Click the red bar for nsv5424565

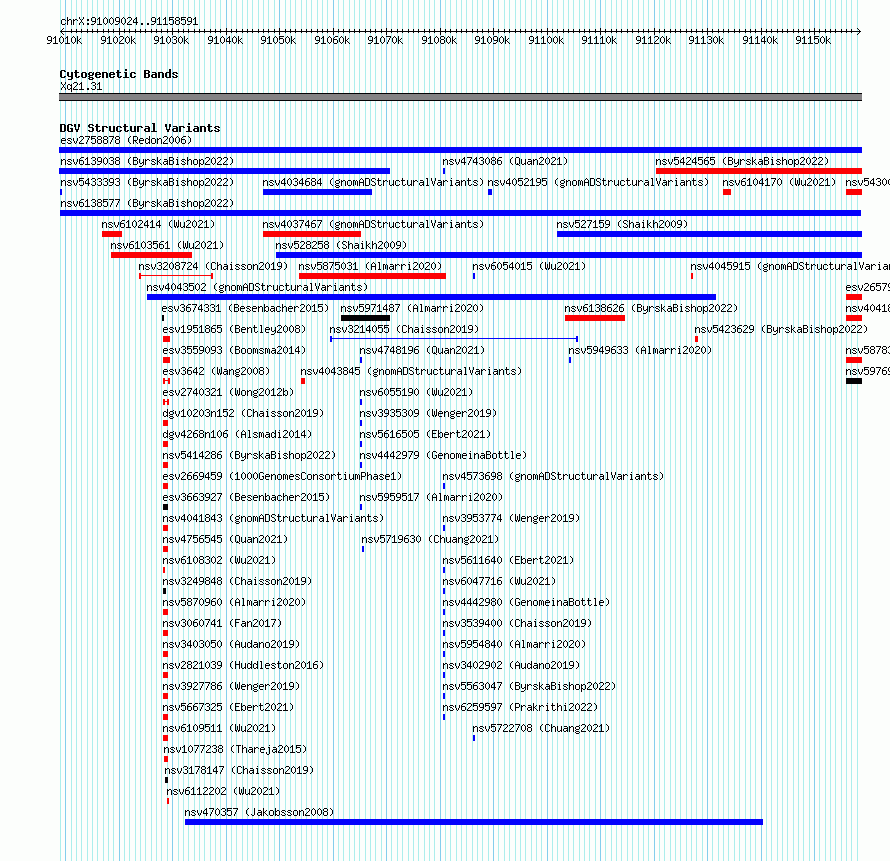(759, 171)
